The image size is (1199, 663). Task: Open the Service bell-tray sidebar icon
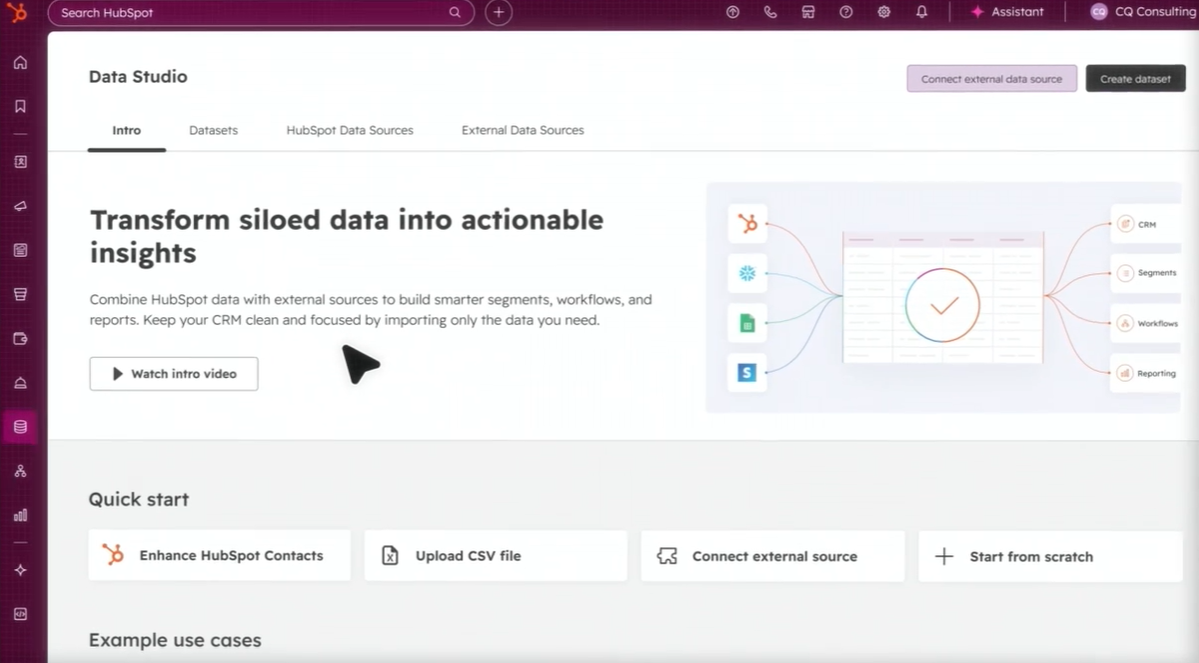click(x=21, y=383)
